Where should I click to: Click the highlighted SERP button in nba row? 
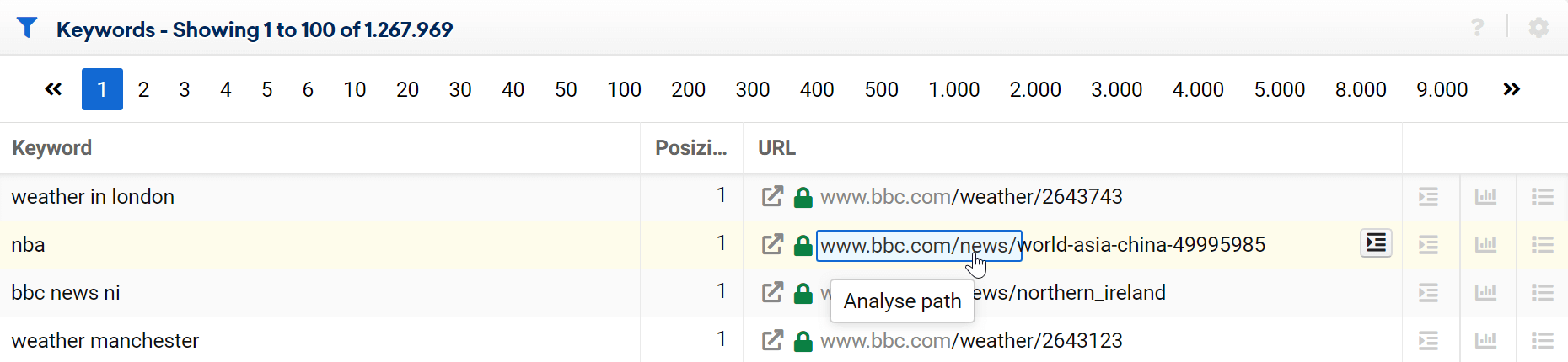tap(1376, 243)
